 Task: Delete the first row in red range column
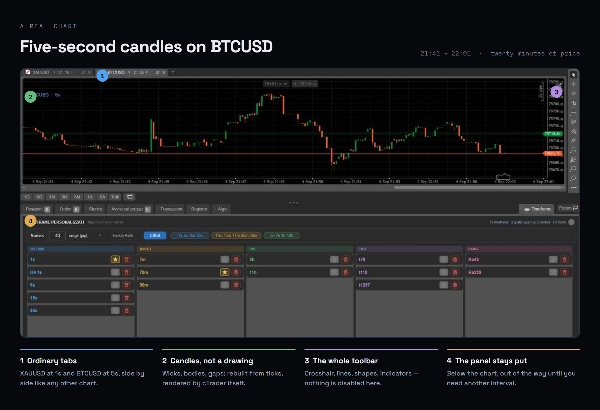click(564, 260)
